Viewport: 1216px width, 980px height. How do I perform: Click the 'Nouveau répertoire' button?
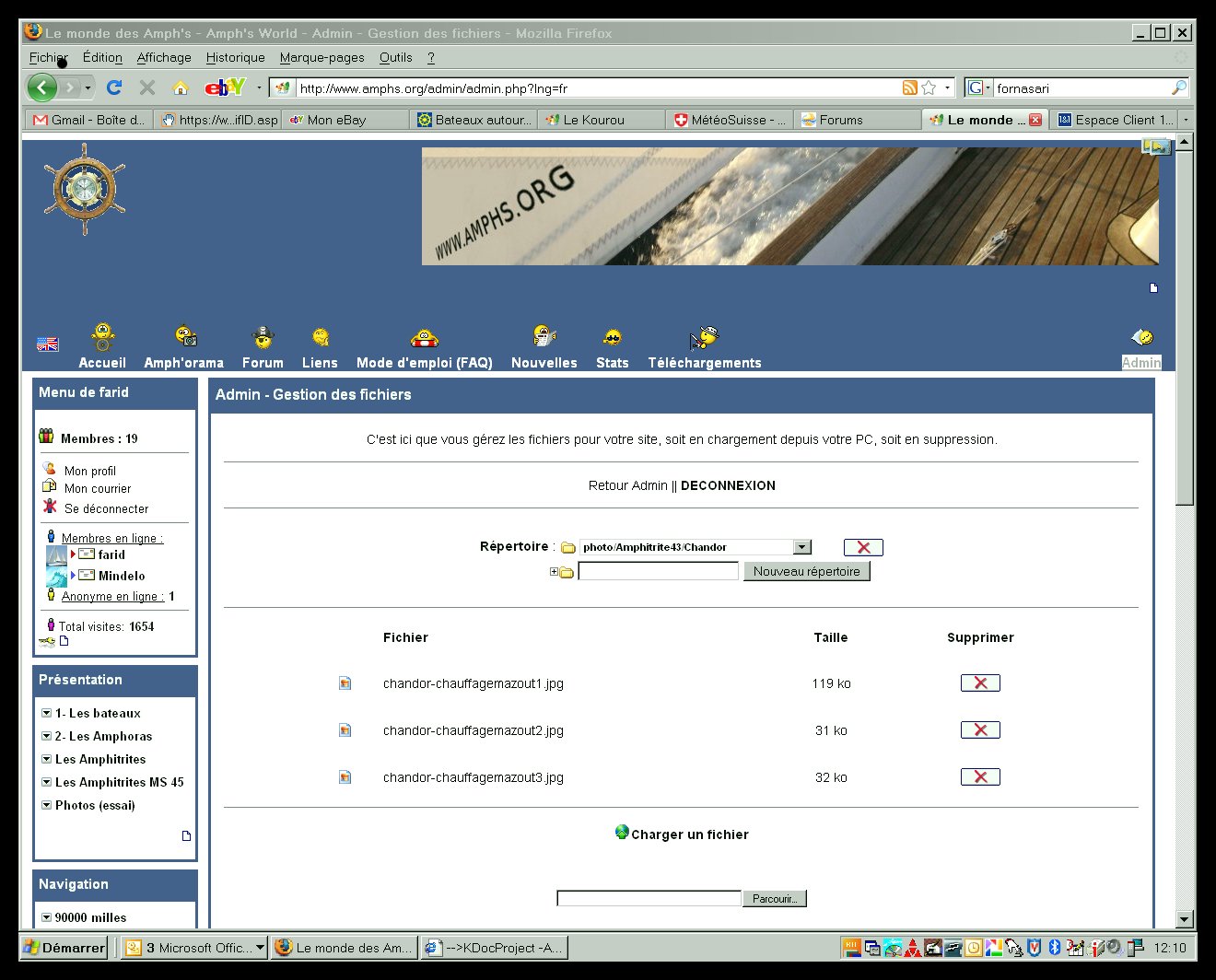[806, 571]
